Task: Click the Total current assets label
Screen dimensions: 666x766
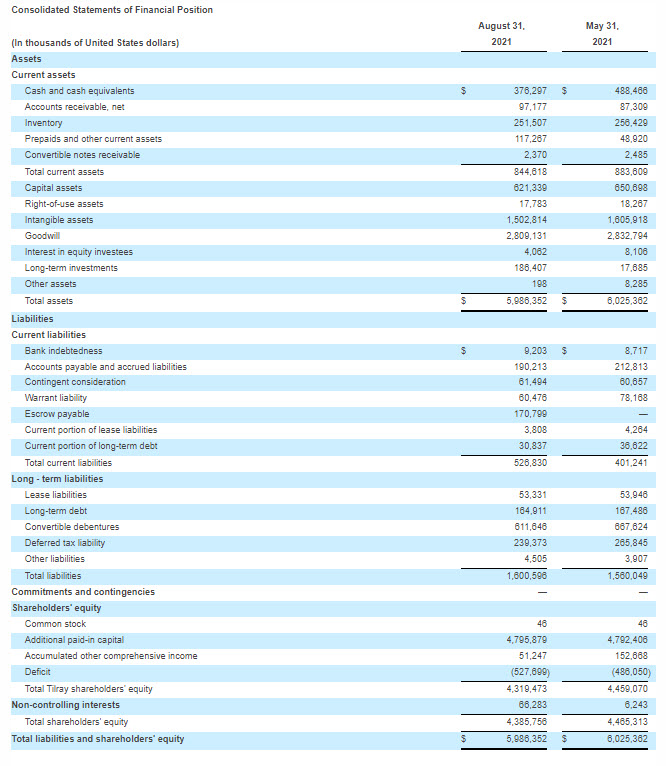Action: [x=64, y=172]
